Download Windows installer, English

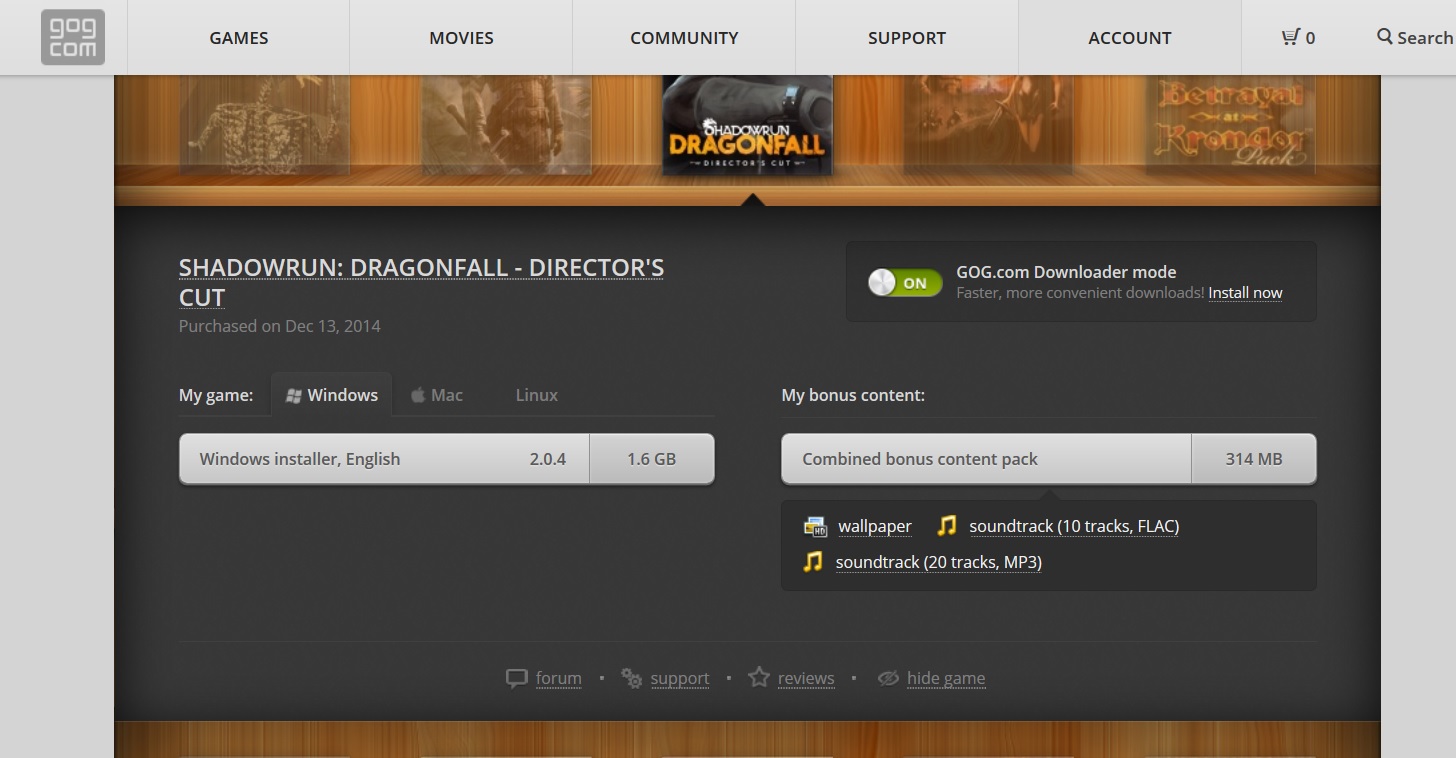click(384, 459)
